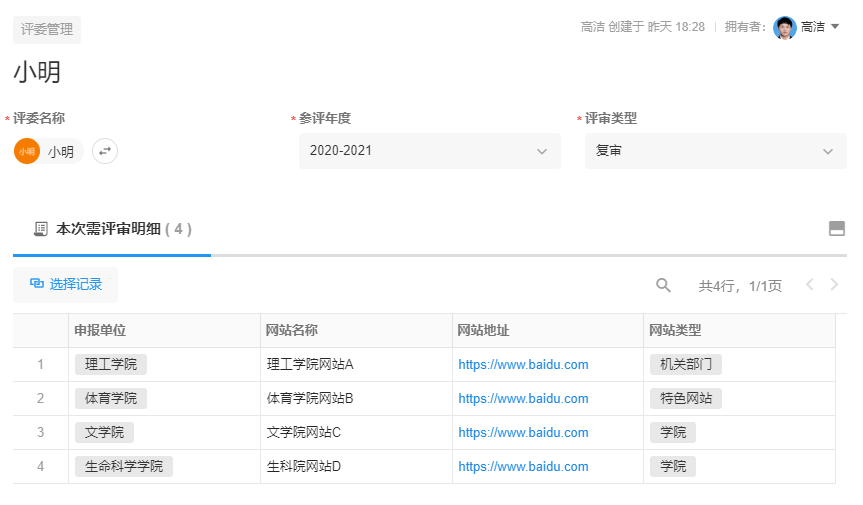Click the 评委管理 breadcrumb tag
The width and height of the screenshot is (863, 505).
[47, 29]
